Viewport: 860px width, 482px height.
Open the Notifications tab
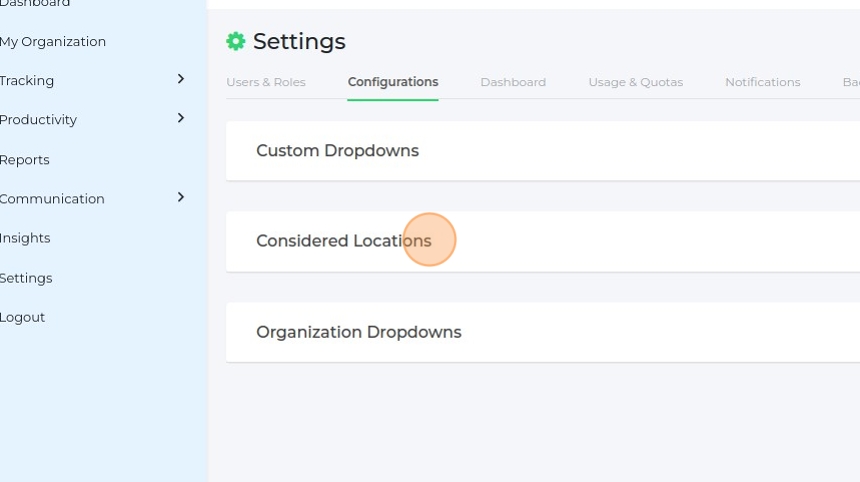click(x=763, y=82)
